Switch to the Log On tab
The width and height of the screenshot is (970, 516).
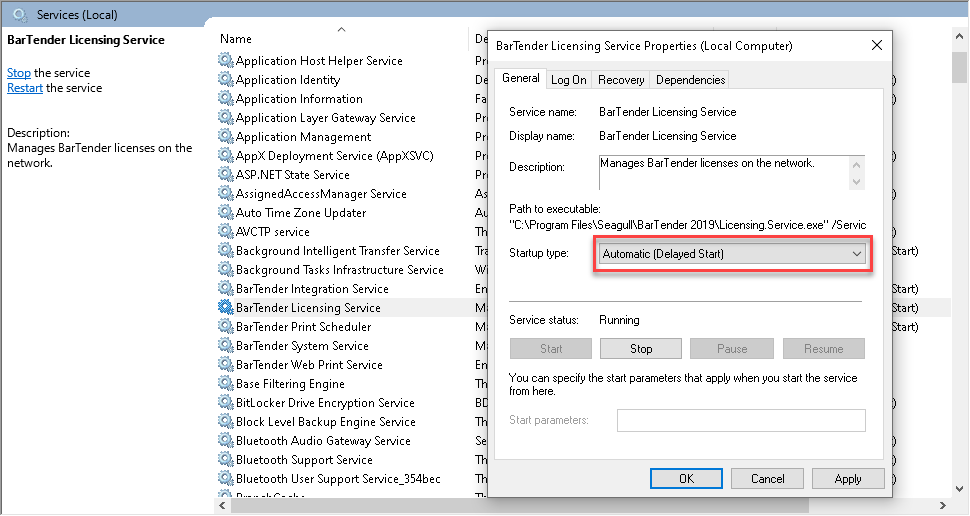569,80
